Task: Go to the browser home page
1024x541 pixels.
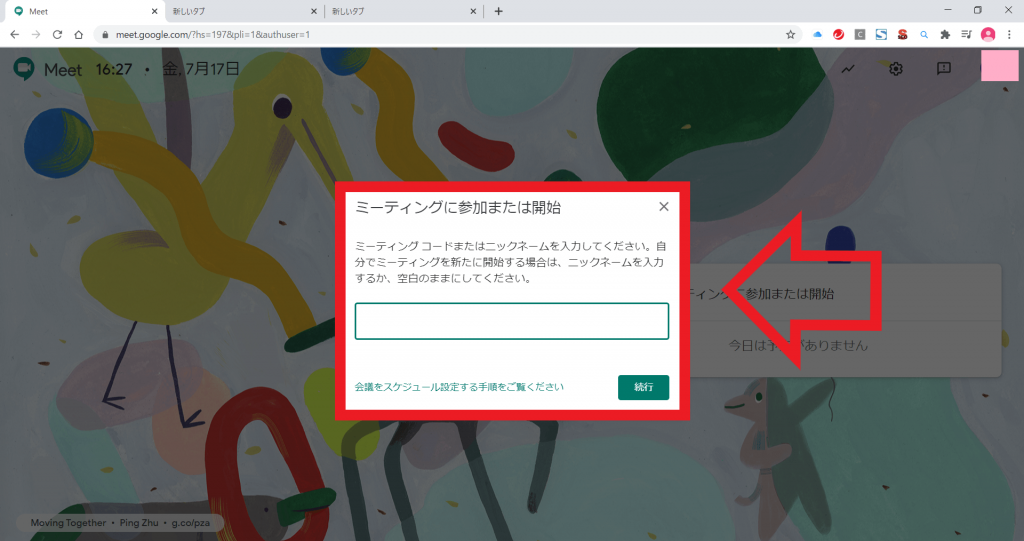Action: (78, 35)
